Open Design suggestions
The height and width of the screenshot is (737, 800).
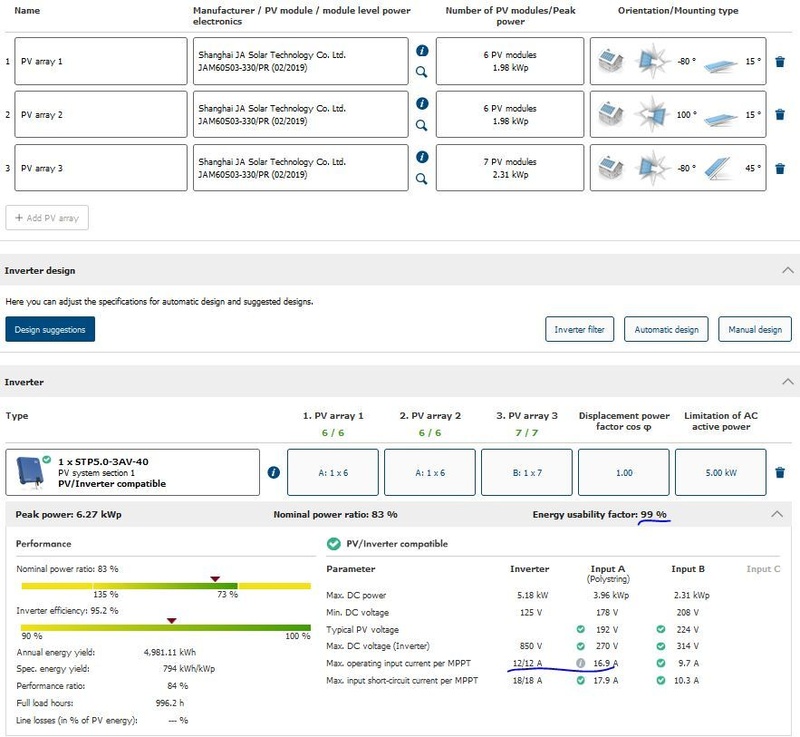(x=50, y=329)
